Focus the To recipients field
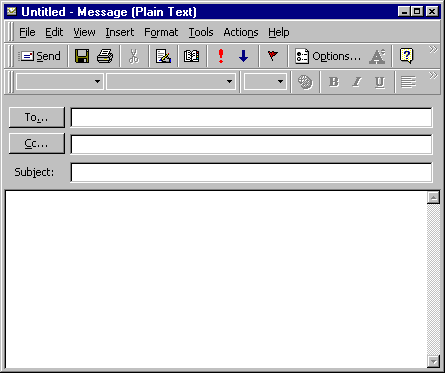 click(252, 117)
